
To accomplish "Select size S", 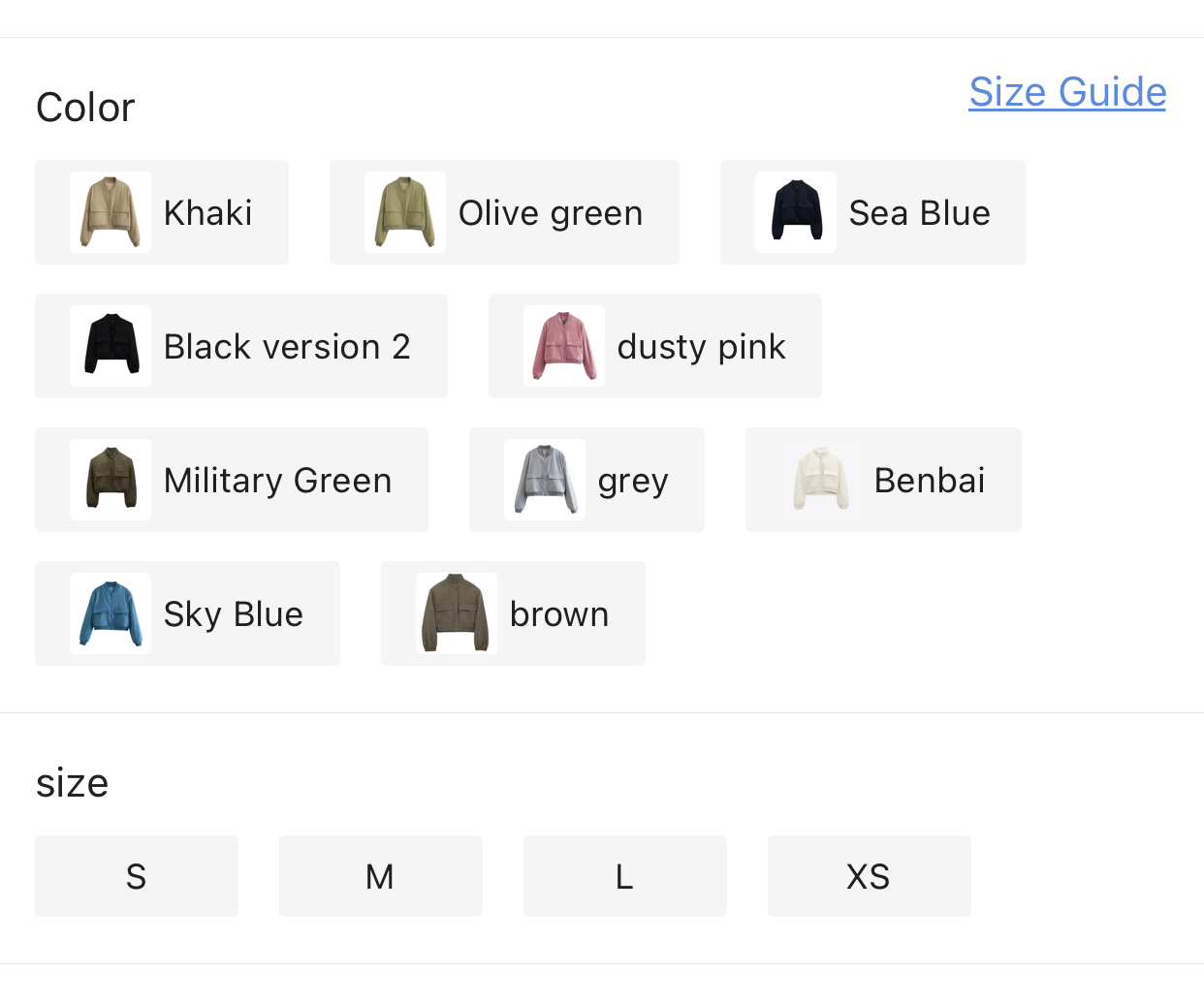I will 137,876.
